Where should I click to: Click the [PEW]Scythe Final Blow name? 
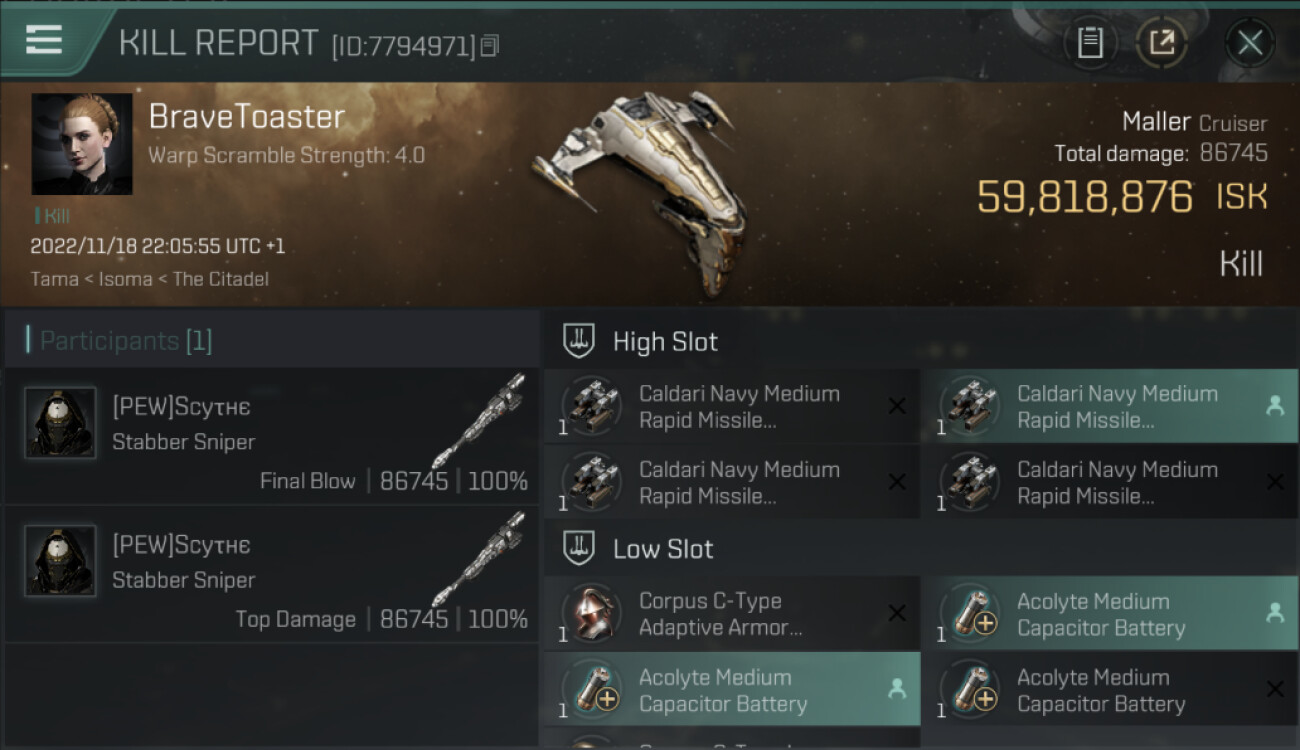click(181, 407)
